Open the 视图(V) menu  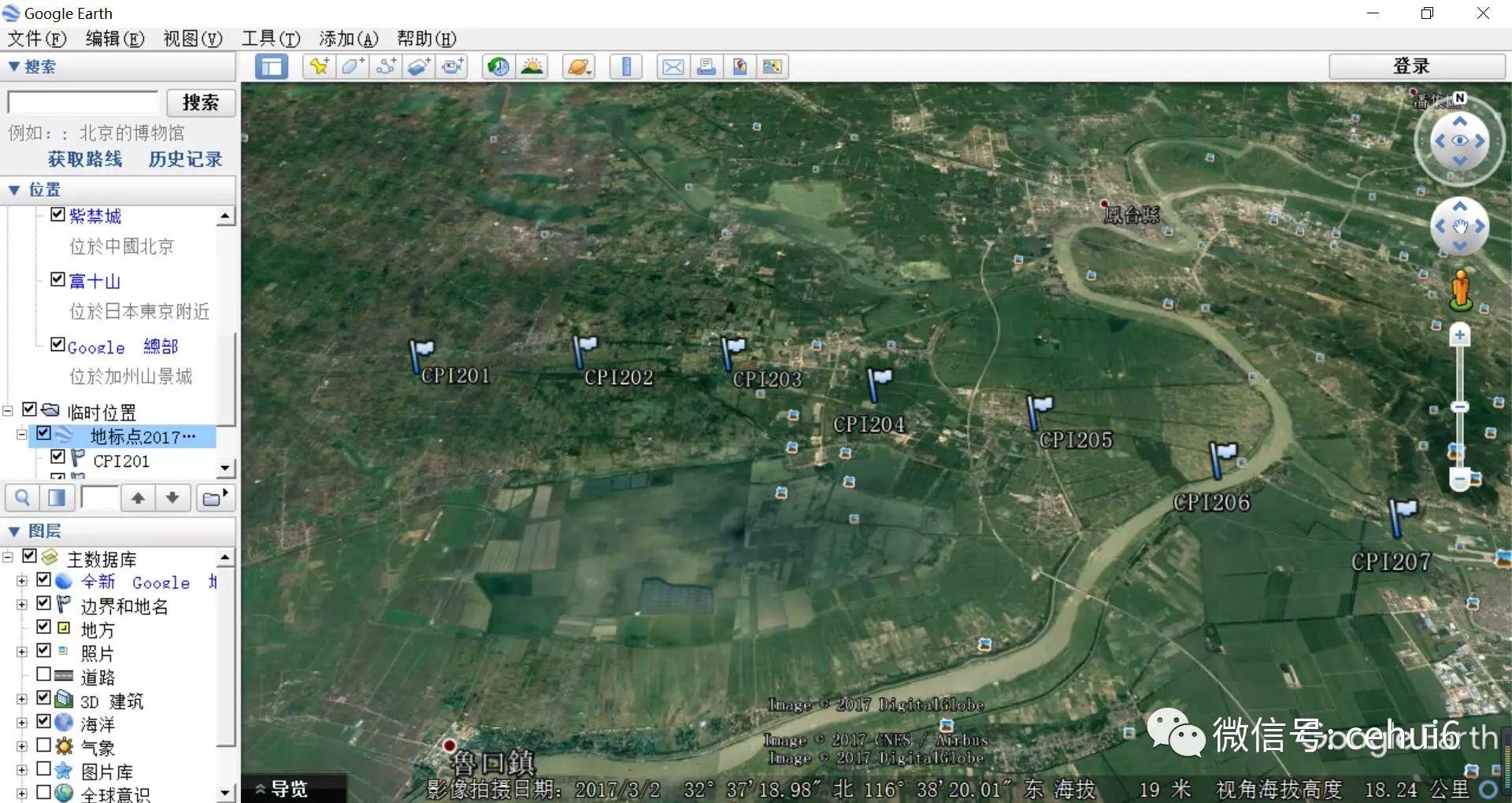[x=192, y=39]
